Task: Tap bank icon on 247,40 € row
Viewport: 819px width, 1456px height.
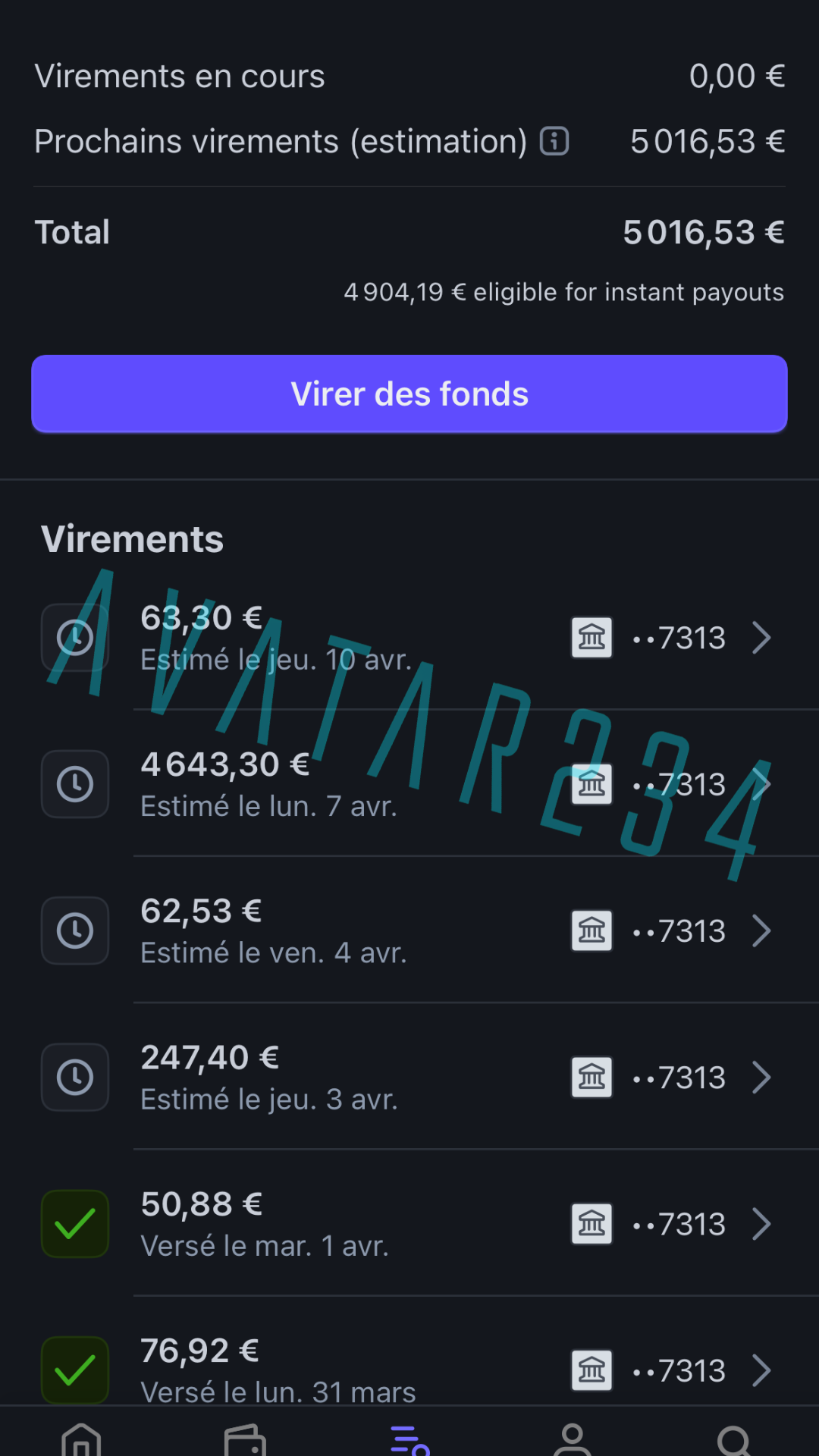Action: pos(592,1077)
